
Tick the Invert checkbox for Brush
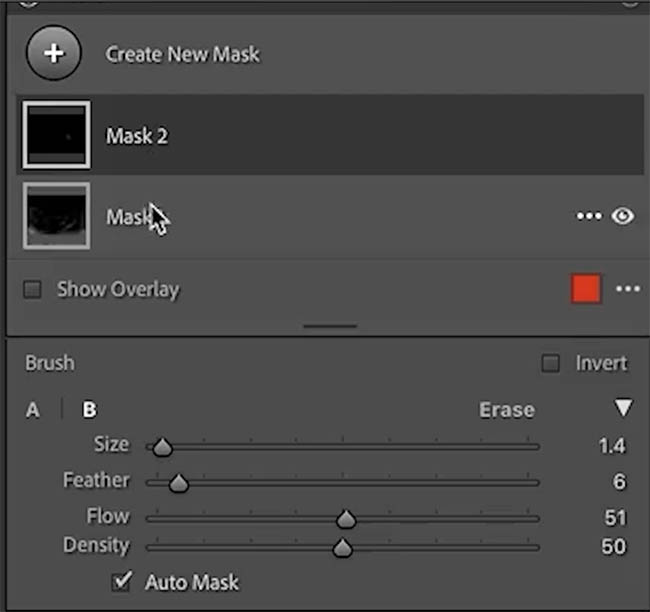(551, 363)
